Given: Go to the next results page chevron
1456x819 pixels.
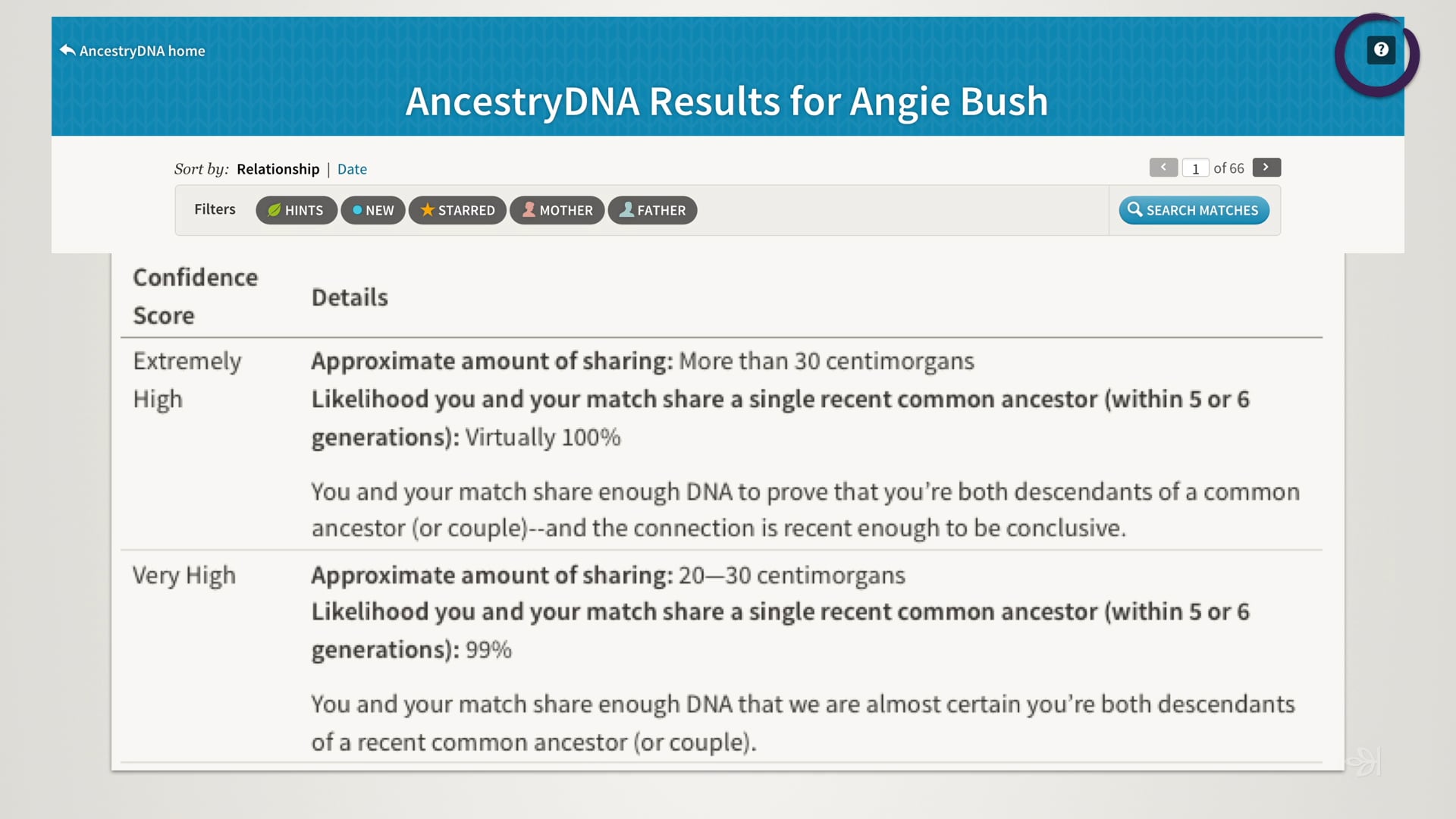Looking at the screenshot, I should (x=1266, y=167).
